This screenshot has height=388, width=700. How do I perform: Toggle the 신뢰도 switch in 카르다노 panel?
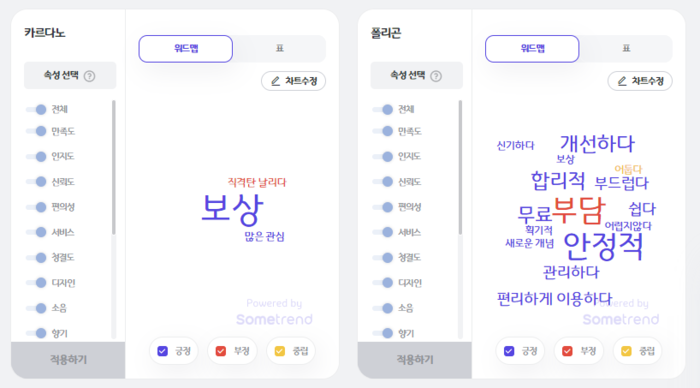(37, 182)
